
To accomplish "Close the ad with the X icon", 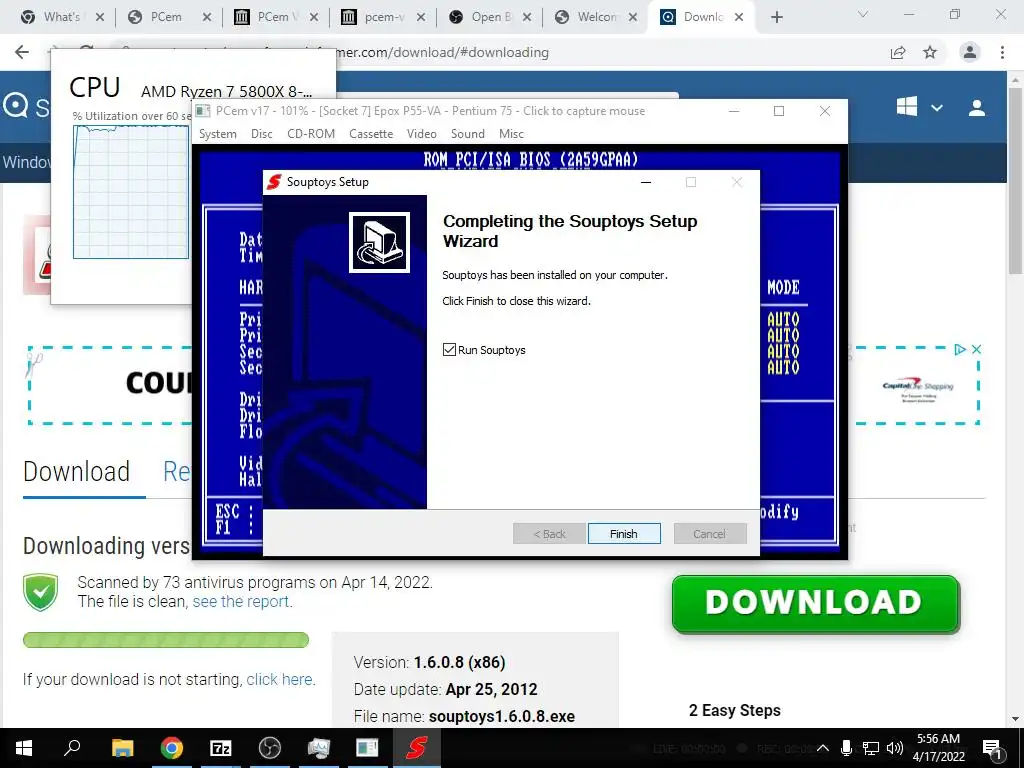I will 976,349.
